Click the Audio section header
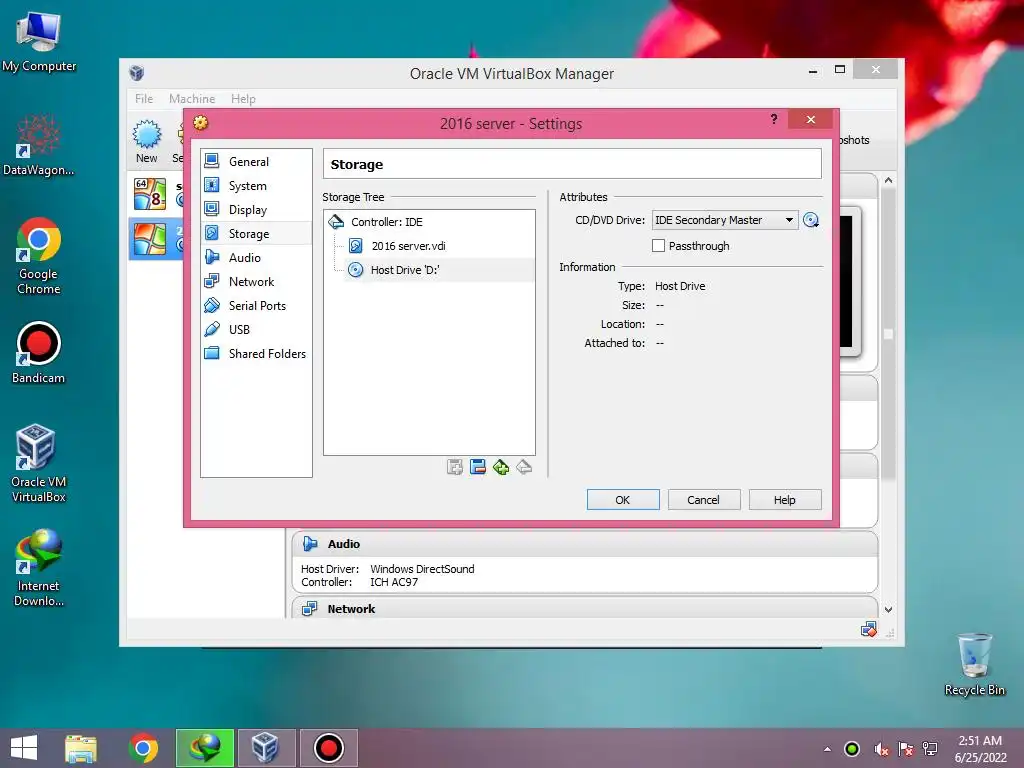The width and height of the screenshot is (1024, 768). tap(584, 544)
